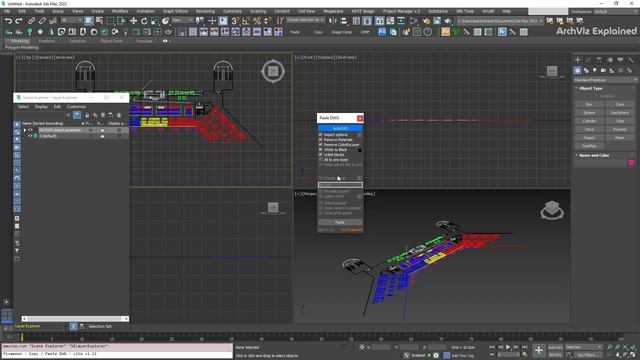Toggle Unlink blocks checkbox
The width and height of the screenshot is (640, 360).
pos(320,155)
